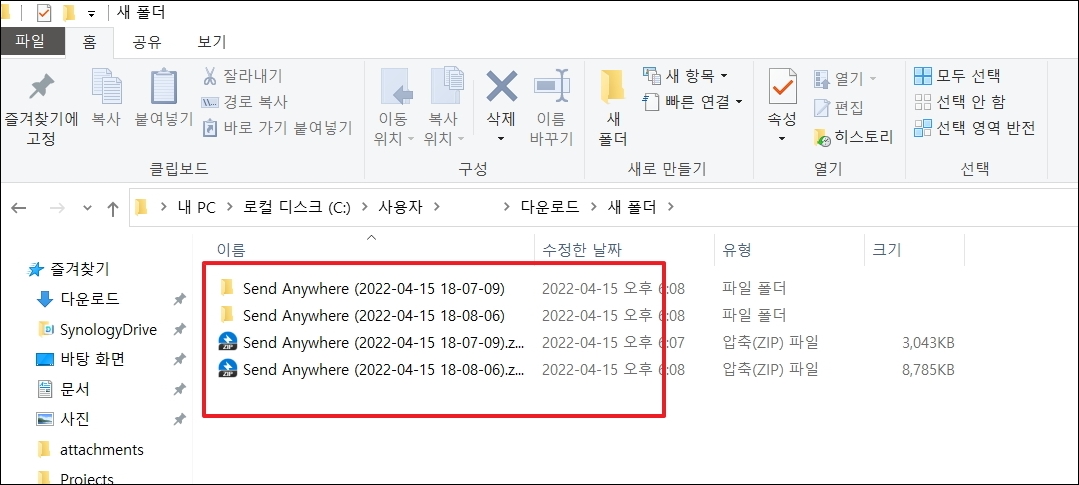Viewport: 1079px width, 485px height.
Task: Click 새 폴더 breadcrumb in address bar
Action: (632, 206)
